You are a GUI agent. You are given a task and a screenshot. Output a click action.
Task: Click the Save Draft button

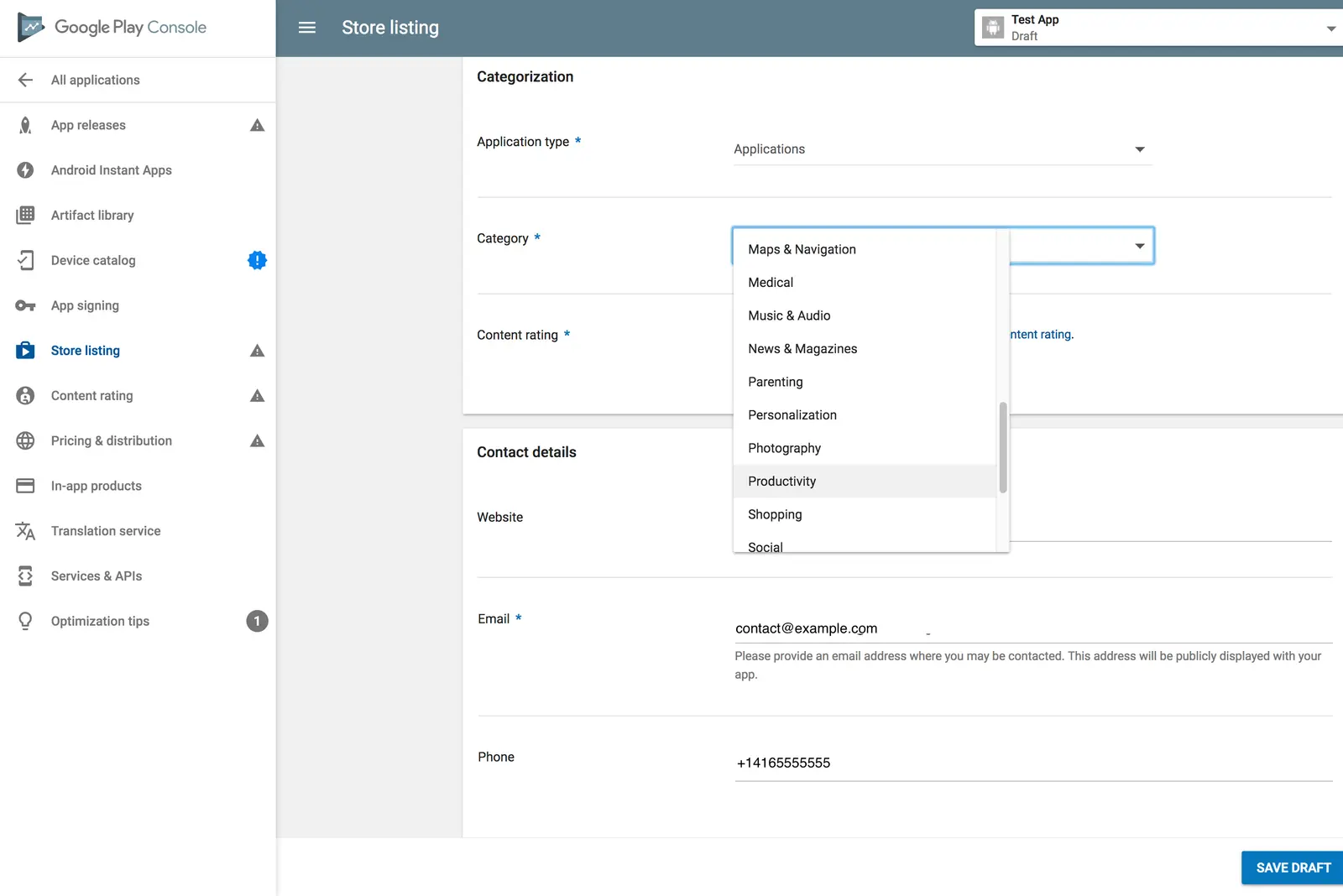(1293, 867)
